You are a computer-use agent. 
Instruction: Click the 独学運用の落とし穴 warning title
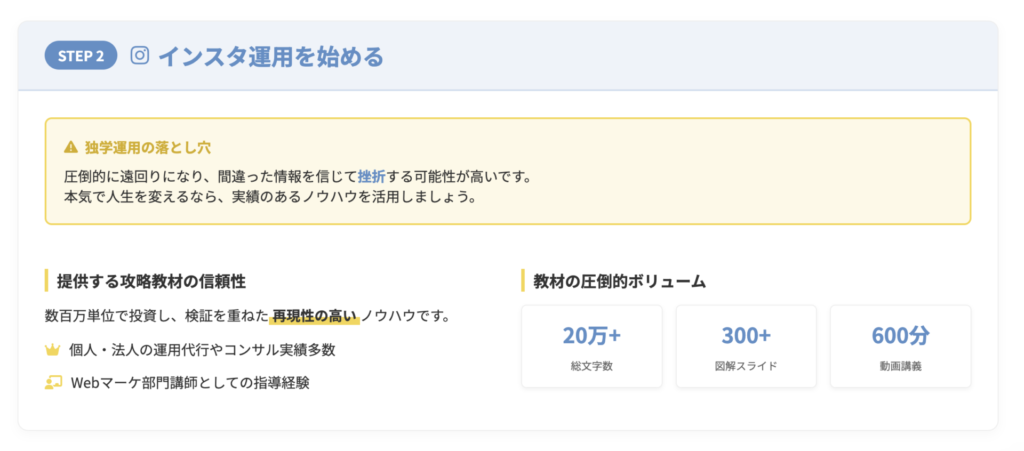147,147
